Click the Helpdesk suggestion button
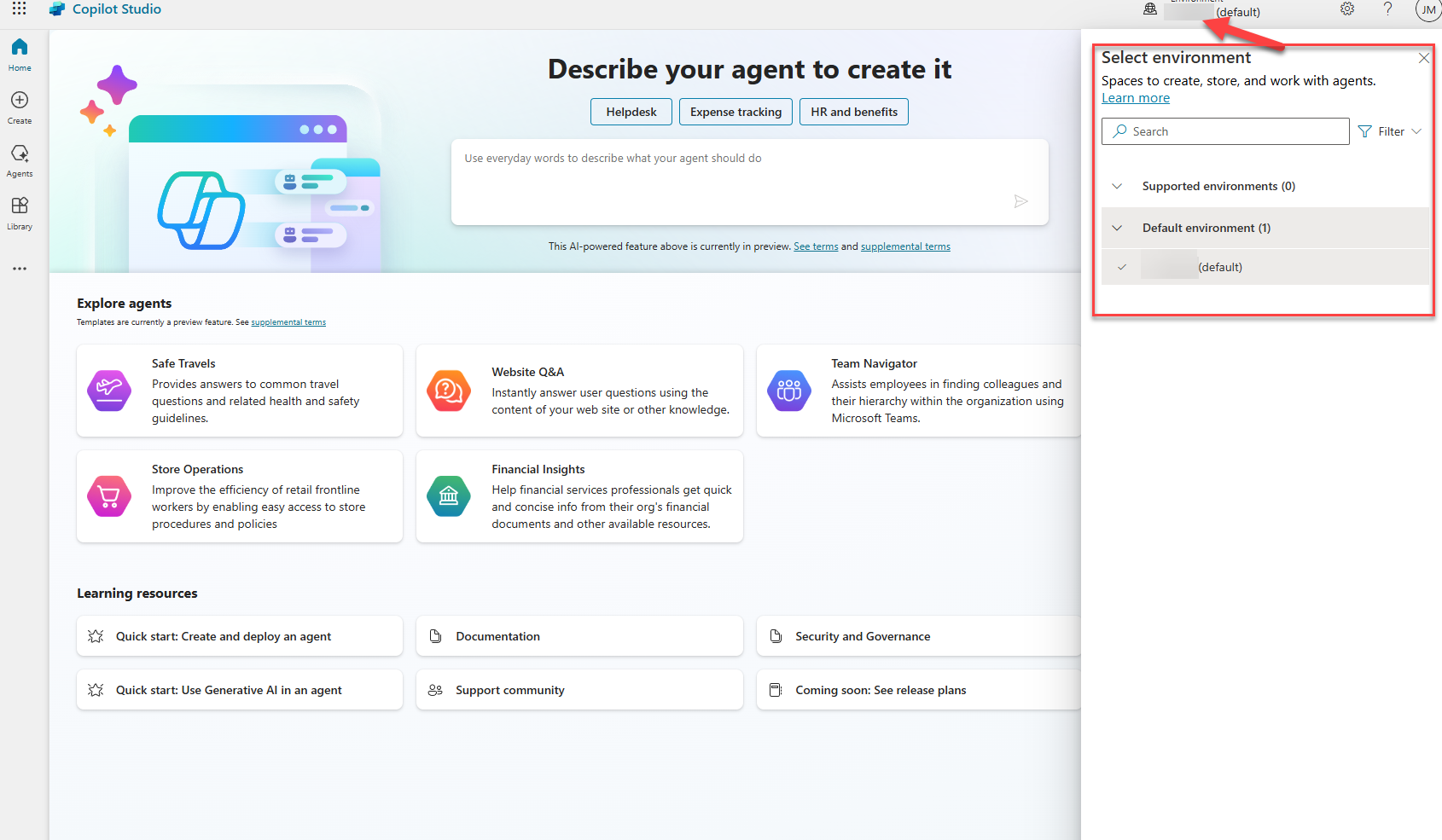Screen dimensions: 1442x840 631,112
